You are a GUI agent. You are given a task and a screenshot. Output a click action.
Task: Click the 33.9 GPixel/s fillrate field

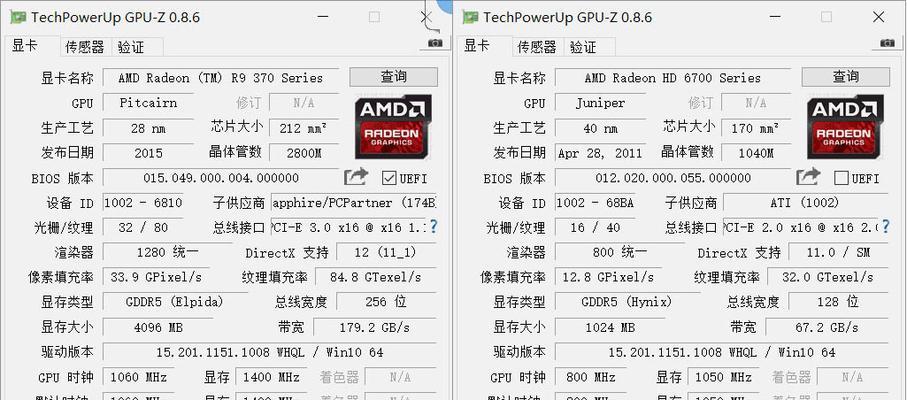pos(156,277)
